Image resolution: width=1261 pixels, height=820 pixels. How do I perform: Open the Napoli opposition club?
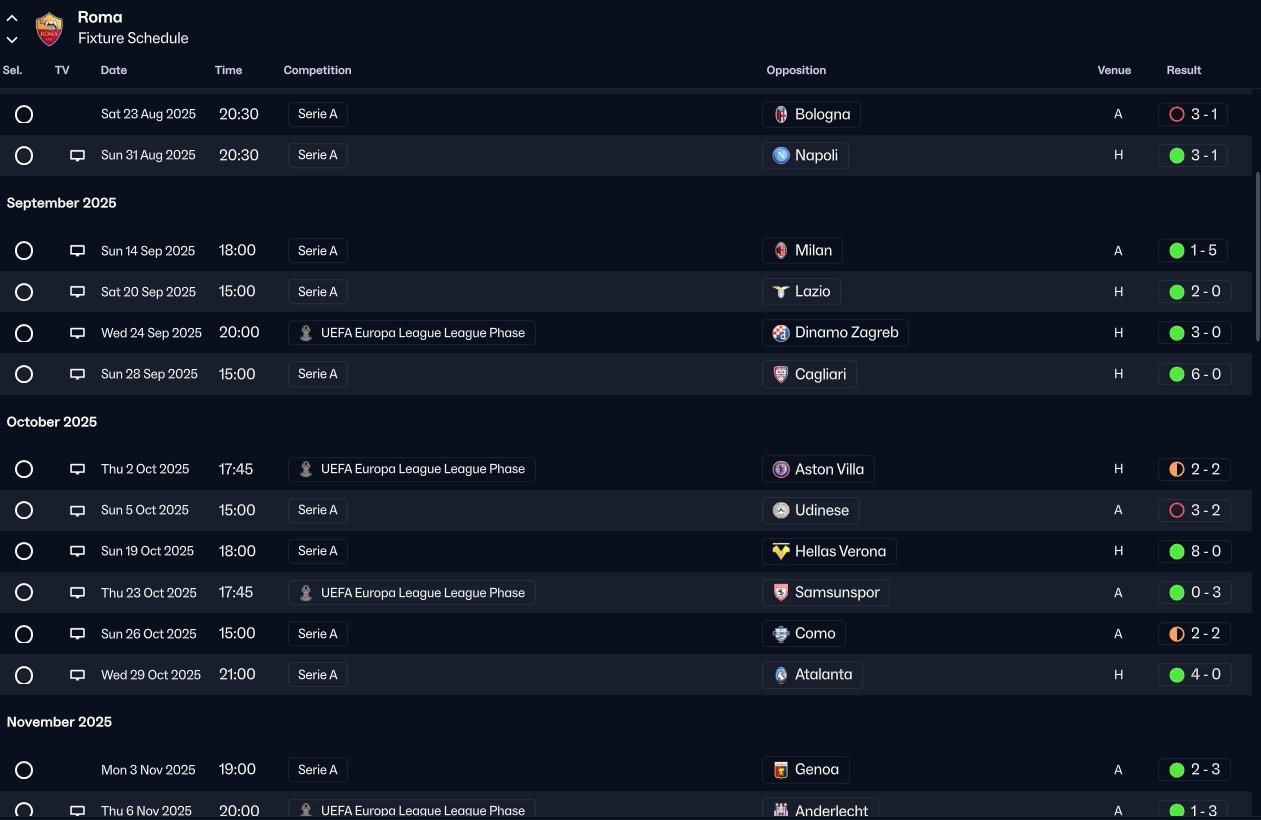805,155
